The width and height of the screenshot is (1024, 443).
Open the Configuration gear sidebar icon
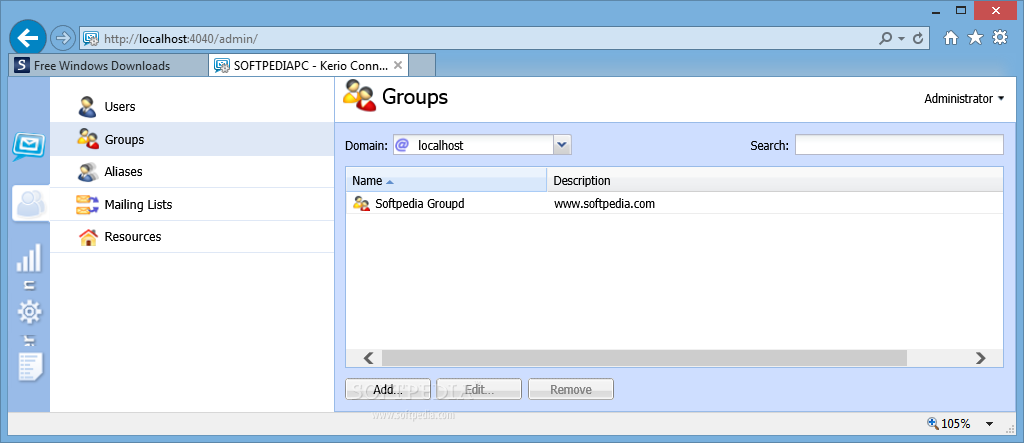click(29, 312)
